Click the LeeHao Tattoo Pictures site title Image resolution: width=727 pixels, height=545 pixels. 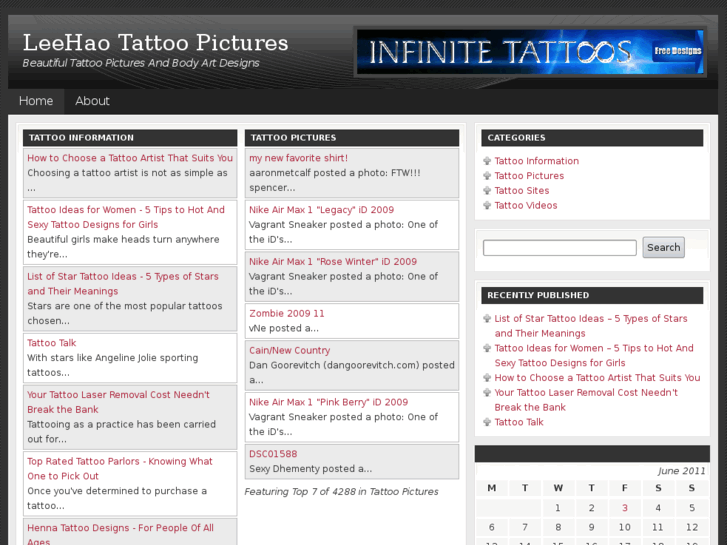click(155, 43)
